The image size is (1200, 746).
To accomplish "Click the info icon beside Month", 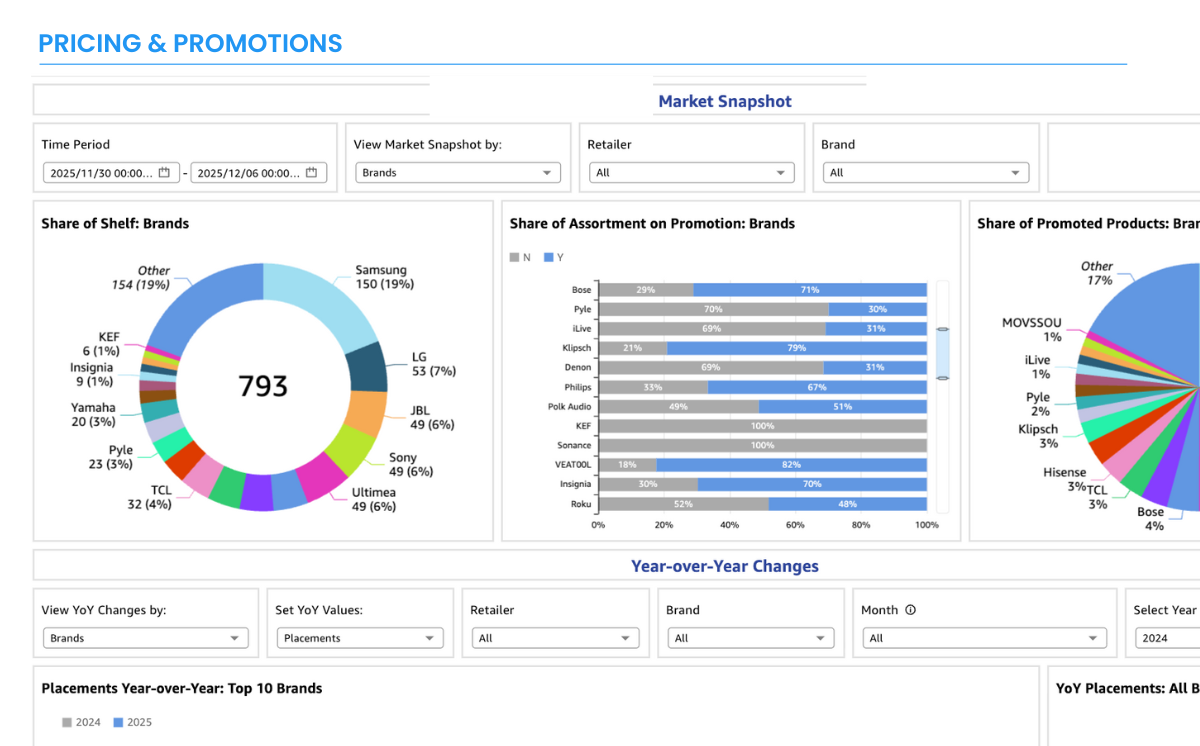I will pos(910,610).
